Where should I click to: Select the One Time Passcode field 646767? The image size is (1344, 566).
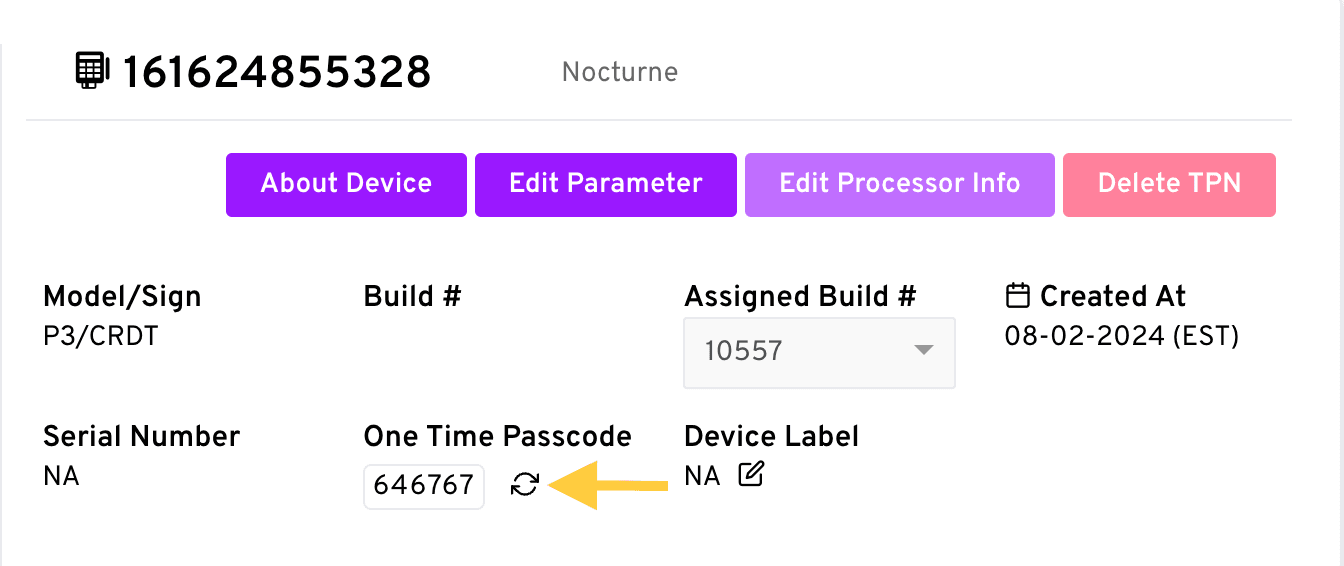point(423,486)
